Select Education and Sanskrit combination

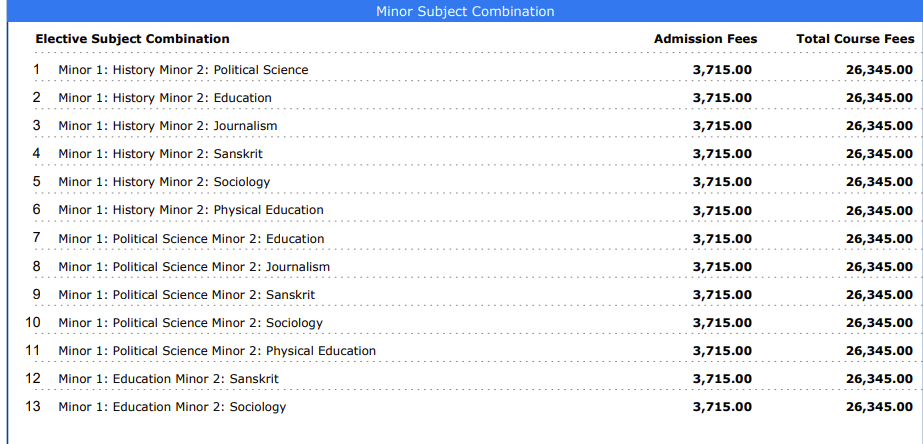click(x=168, y=379)
